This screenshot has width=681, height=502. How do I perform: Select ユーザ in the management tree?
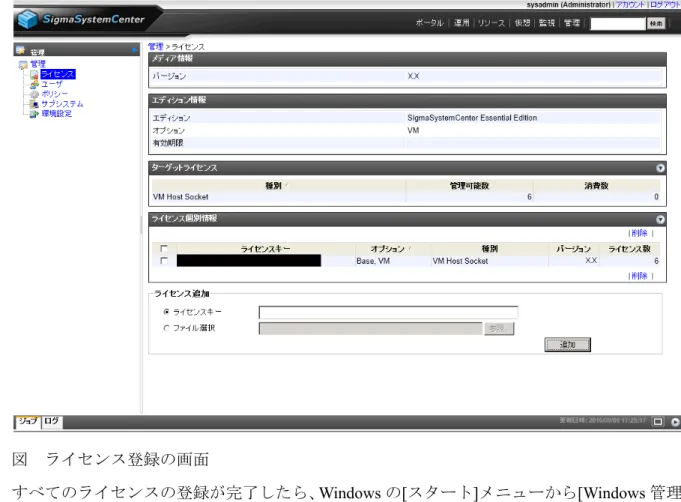52,84
